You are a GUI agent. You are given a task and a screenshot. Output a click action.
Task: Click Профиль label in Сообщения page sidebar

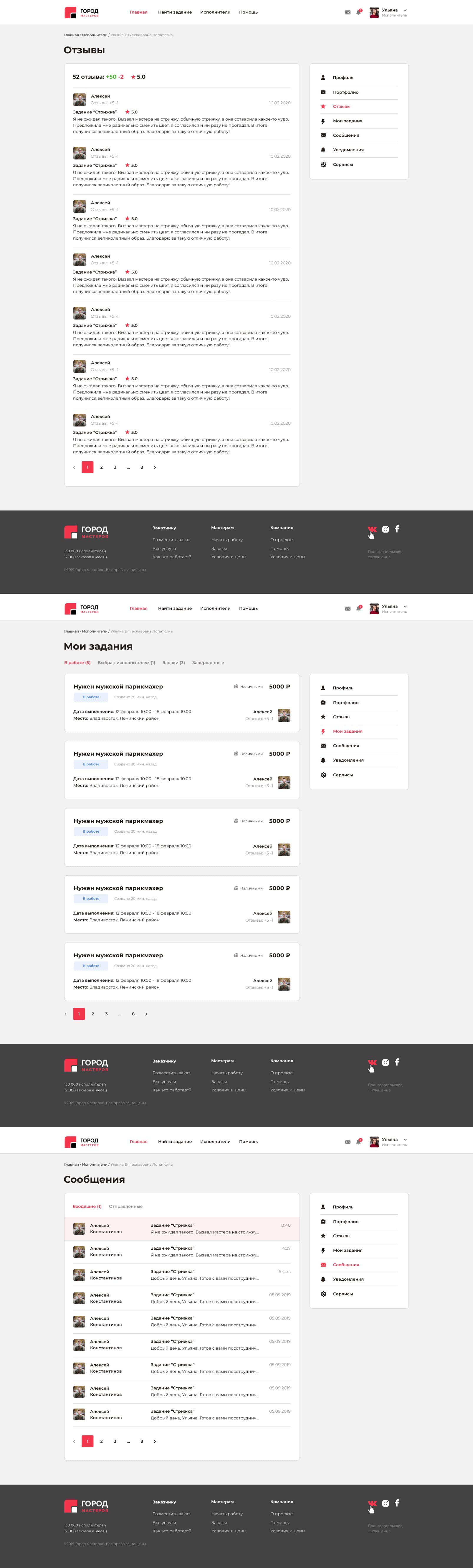343,1207
